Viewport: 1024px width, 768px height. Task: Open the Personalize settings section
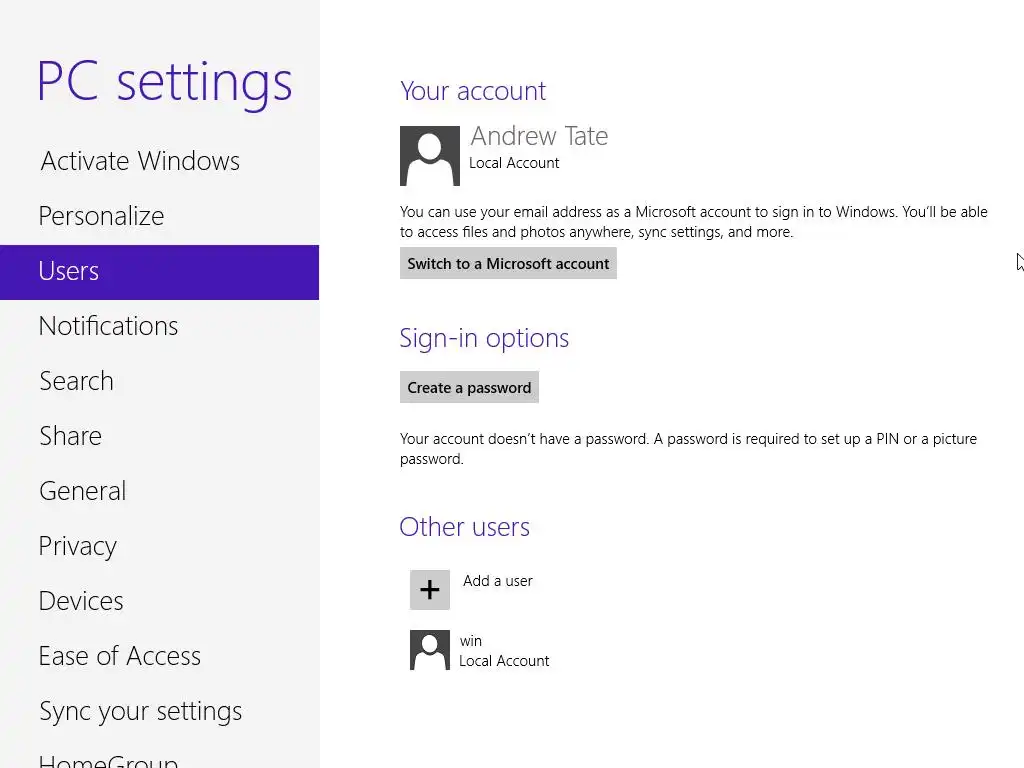pyautogui.click(x=101, y=216)
